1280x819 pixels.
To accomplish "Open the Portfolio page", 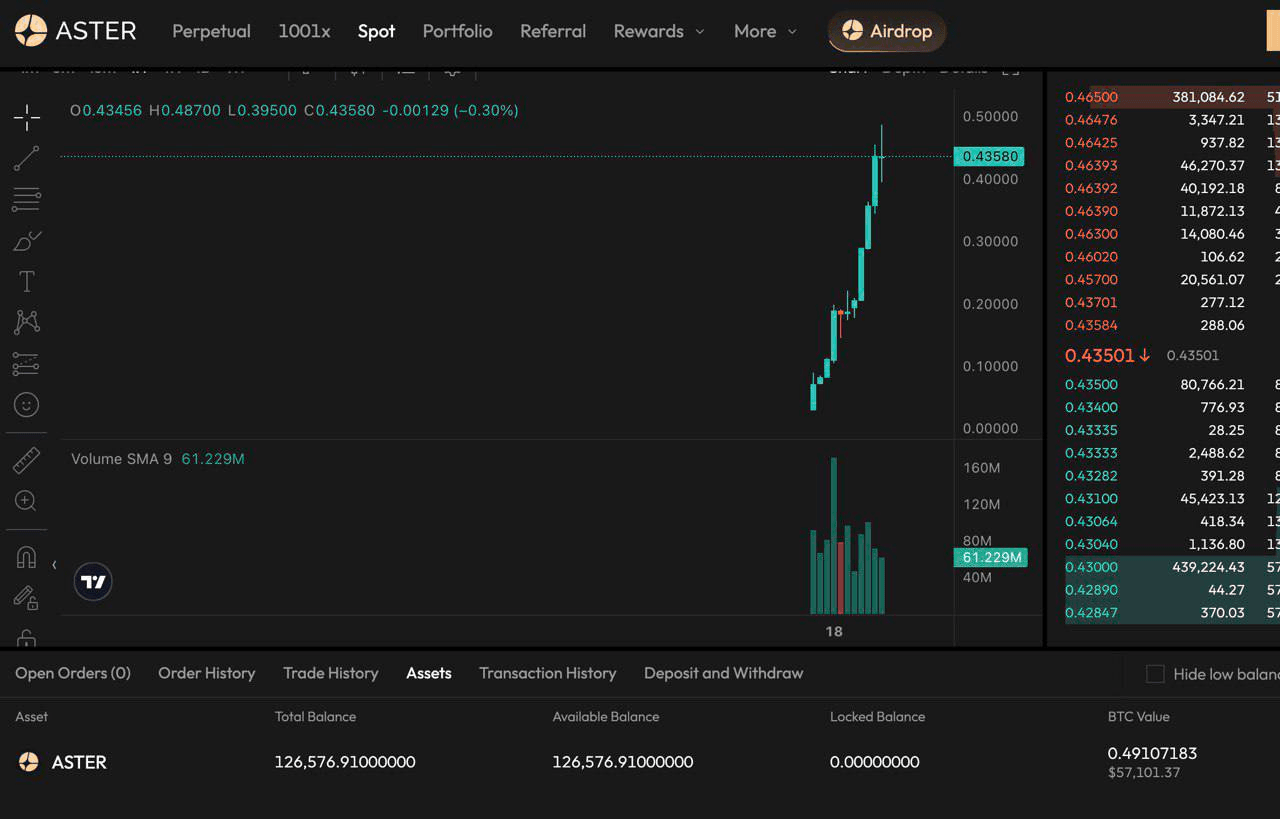I will point(457,31).
